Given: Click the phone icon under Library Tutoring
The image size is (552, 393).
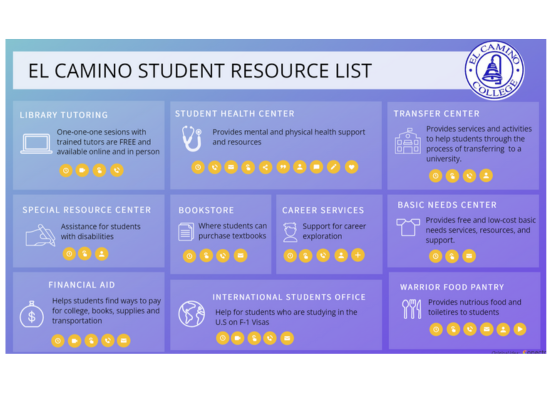Looking at the screenshot, I should point(117,170).
